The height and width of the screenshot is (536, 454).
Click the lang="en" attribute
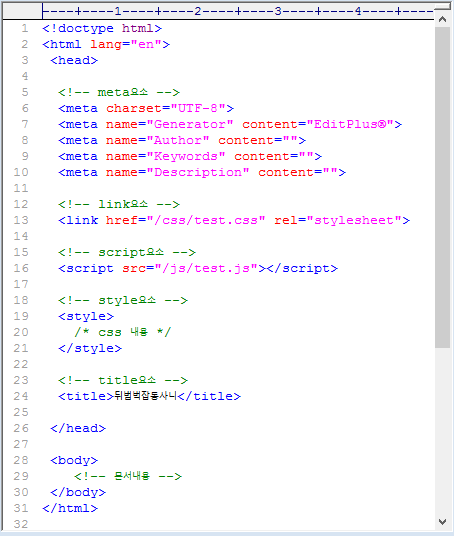[126, 44]
